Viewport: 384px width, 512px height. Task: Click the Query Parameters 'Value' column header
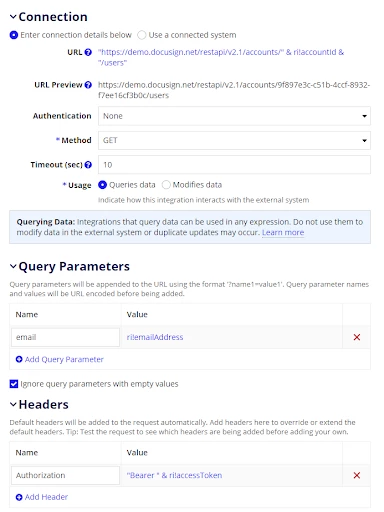tap(137, 315)
